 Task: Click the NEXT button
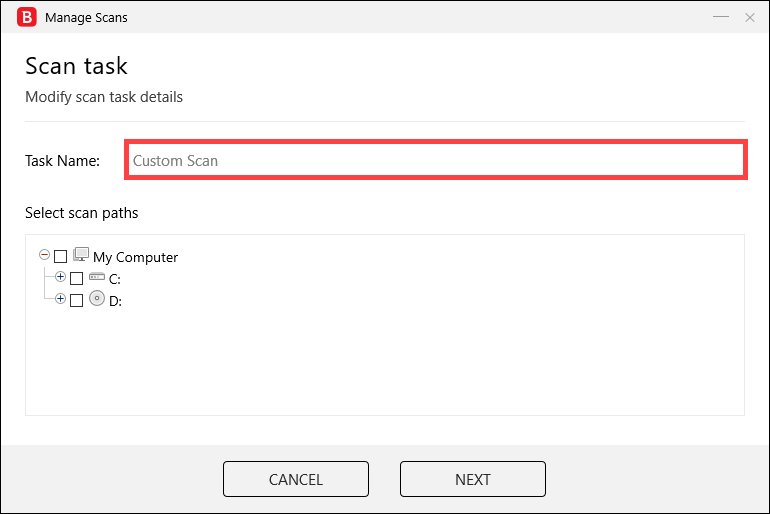point(472,479)
